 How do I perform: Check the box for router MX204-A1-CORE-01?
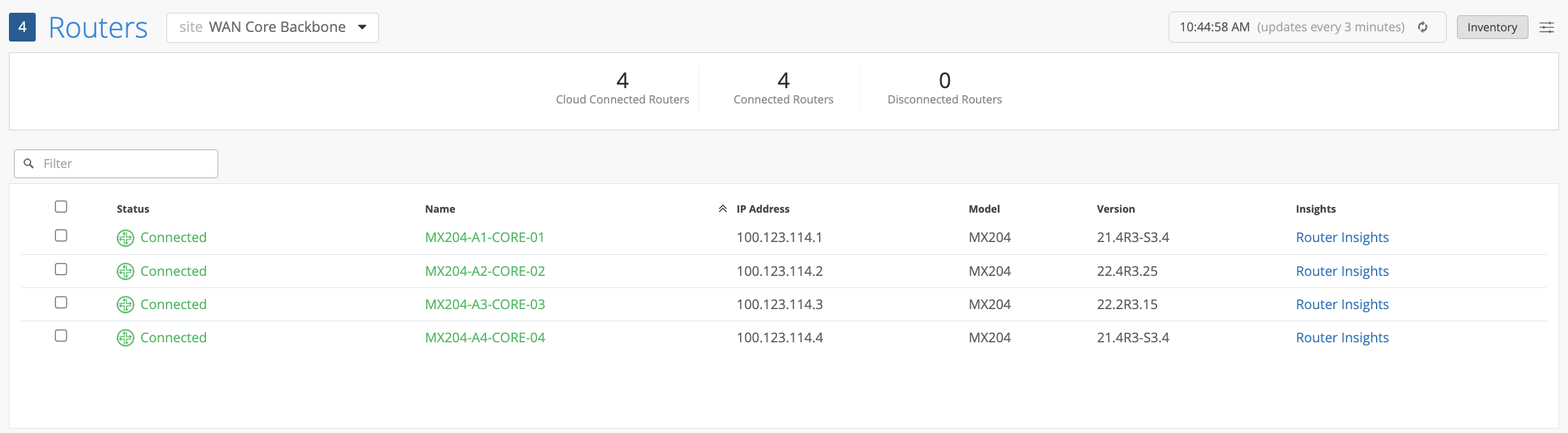(x=61, y=236)
